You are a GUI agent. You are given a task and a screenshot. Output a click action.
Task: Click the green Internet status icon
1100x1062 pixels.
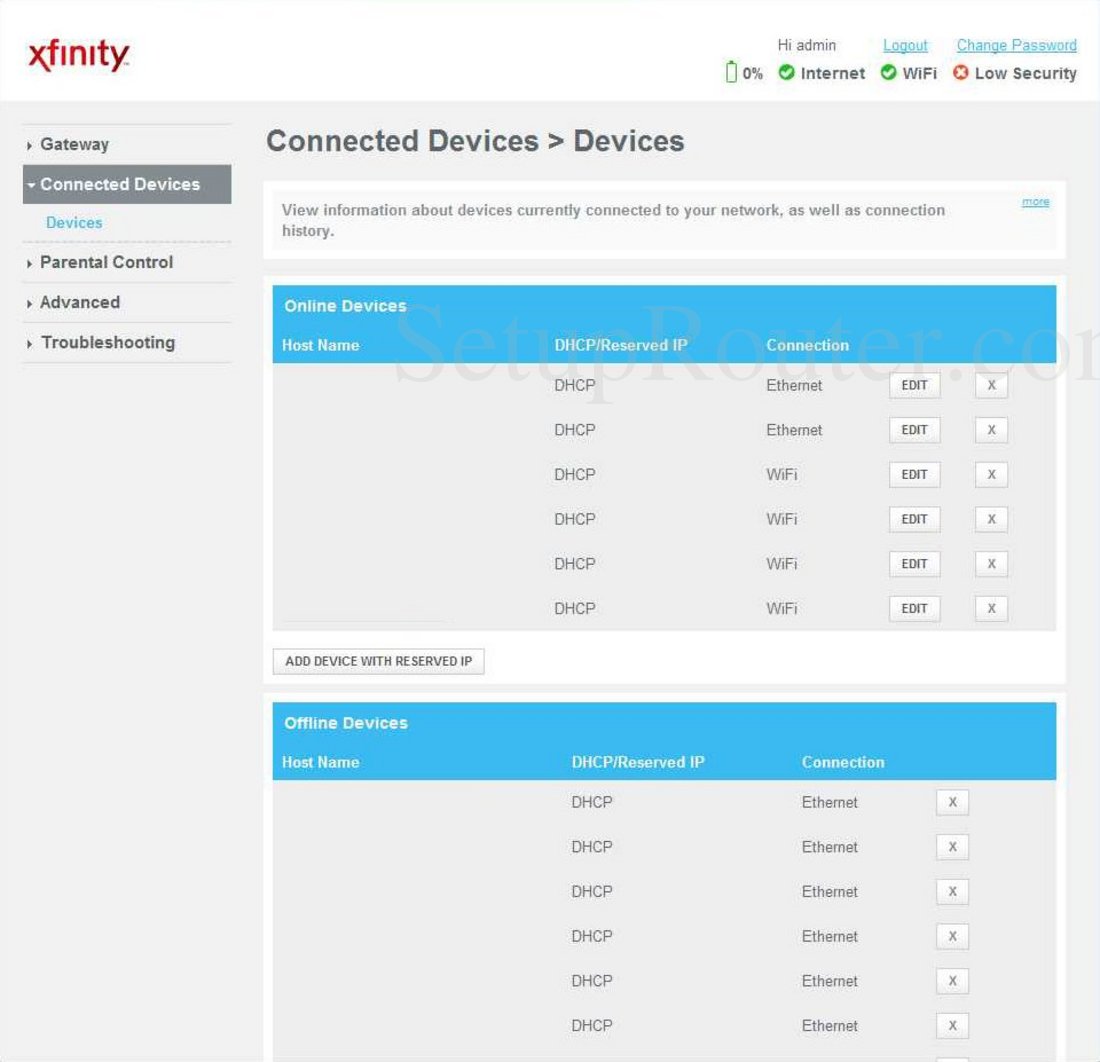tap(786, 73)
